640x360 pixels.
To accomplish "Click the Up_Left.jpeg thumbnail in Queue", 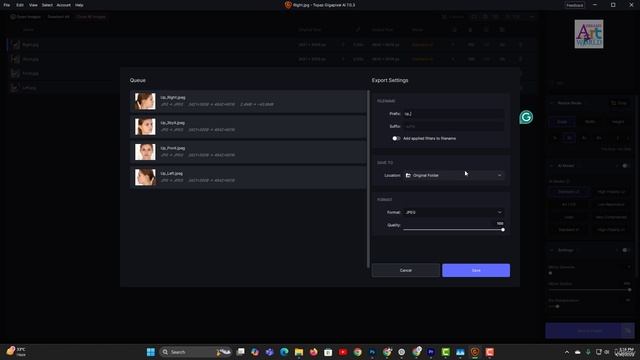I will [x=145, y=177].
